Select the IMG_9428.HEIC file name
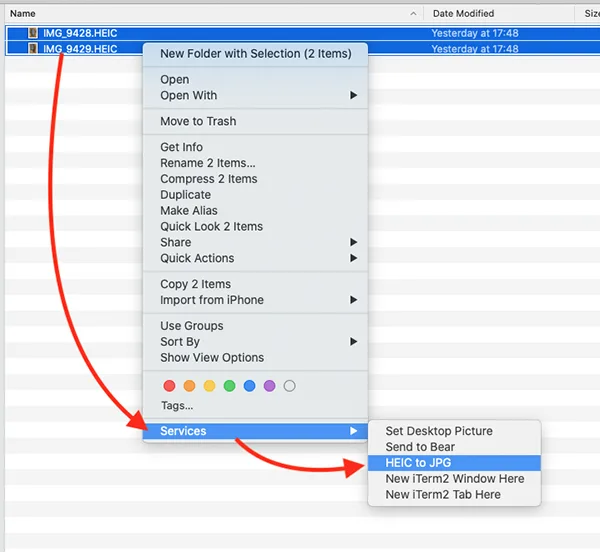Image resolution: width=600 pixels, height=552 pixels. click(80, 33)
